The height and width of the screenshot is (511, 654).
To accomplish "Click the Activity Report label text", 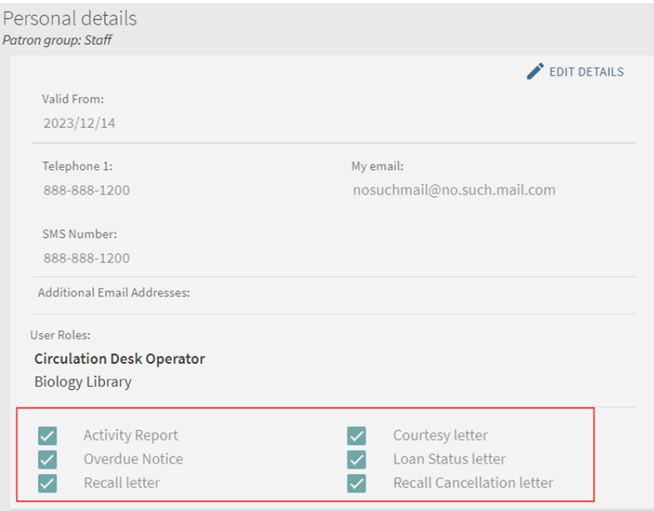I will coord(130,435).
